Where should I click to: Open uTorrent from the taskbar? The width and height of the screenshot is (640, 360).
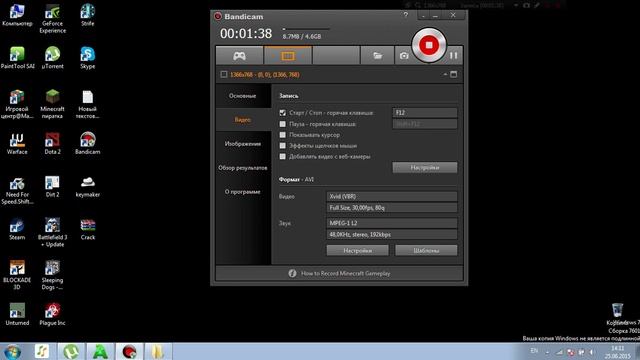[x=71, y=351]
